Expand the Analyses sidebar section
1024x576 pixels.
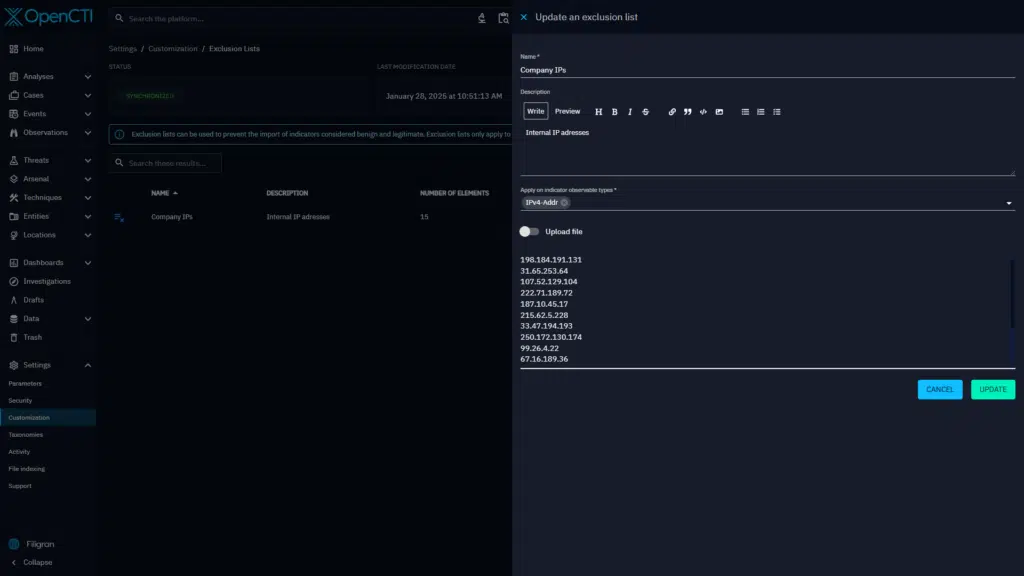point(88,77)
